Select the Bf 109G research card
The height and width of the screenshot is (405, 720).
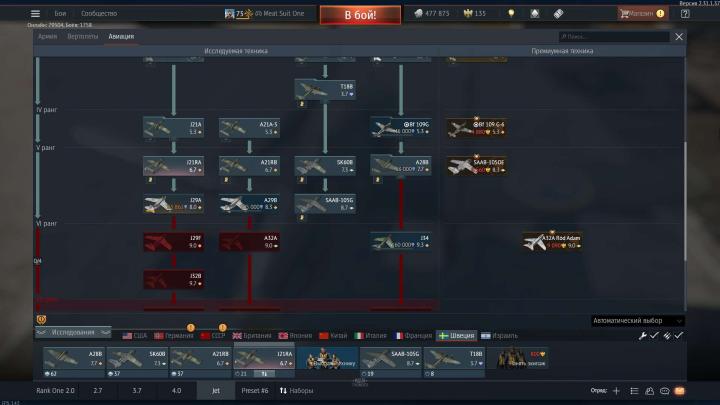point(401,128)
